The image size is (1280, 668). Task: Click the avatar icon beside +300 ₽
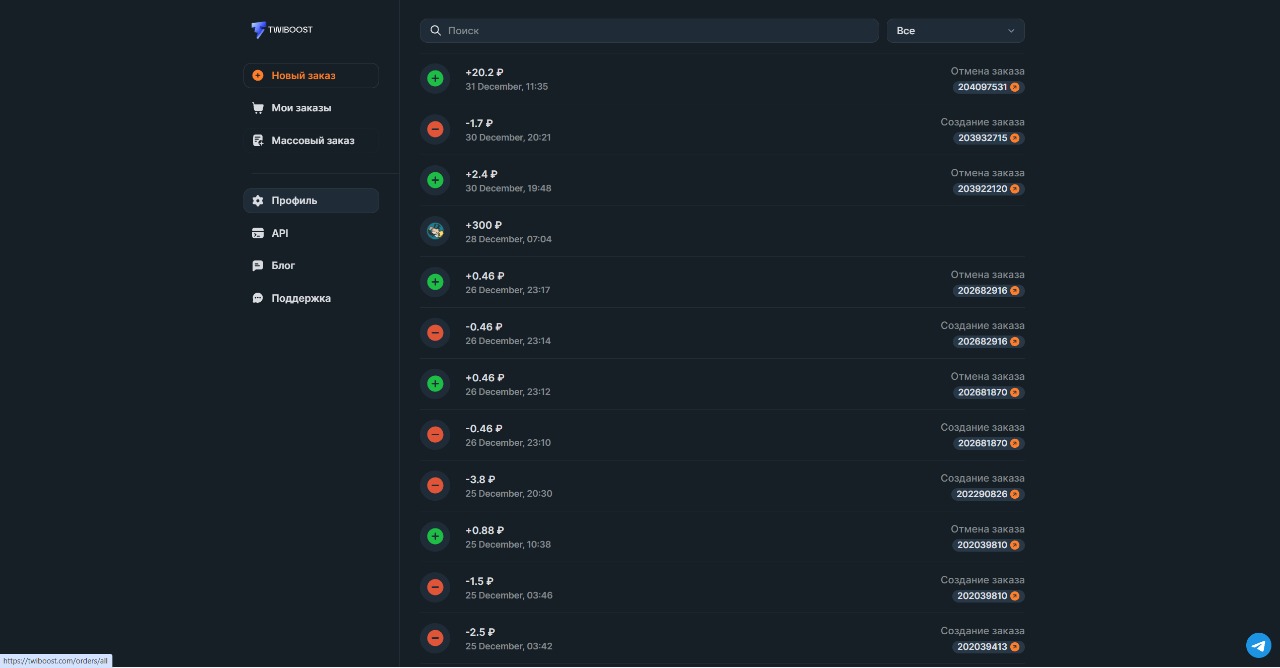[435, 231]
